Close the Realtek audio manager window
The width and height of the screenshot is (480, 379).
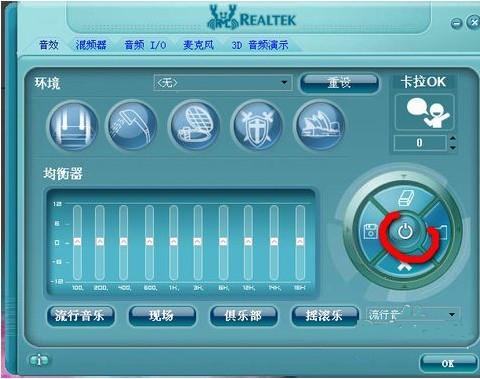473,22
